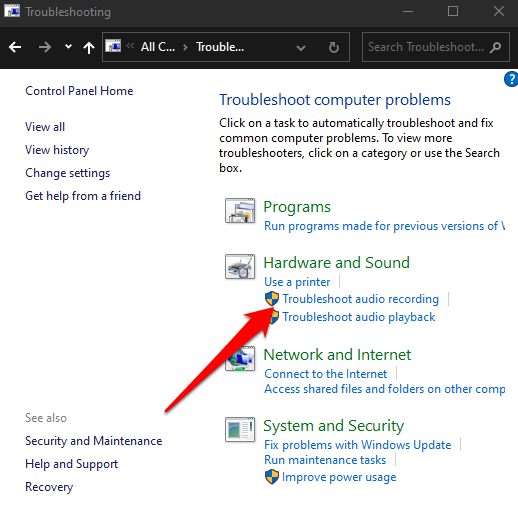Screen dimensions: 518x505
Task: Click the search magnifier icon
Action: [495, 47]
